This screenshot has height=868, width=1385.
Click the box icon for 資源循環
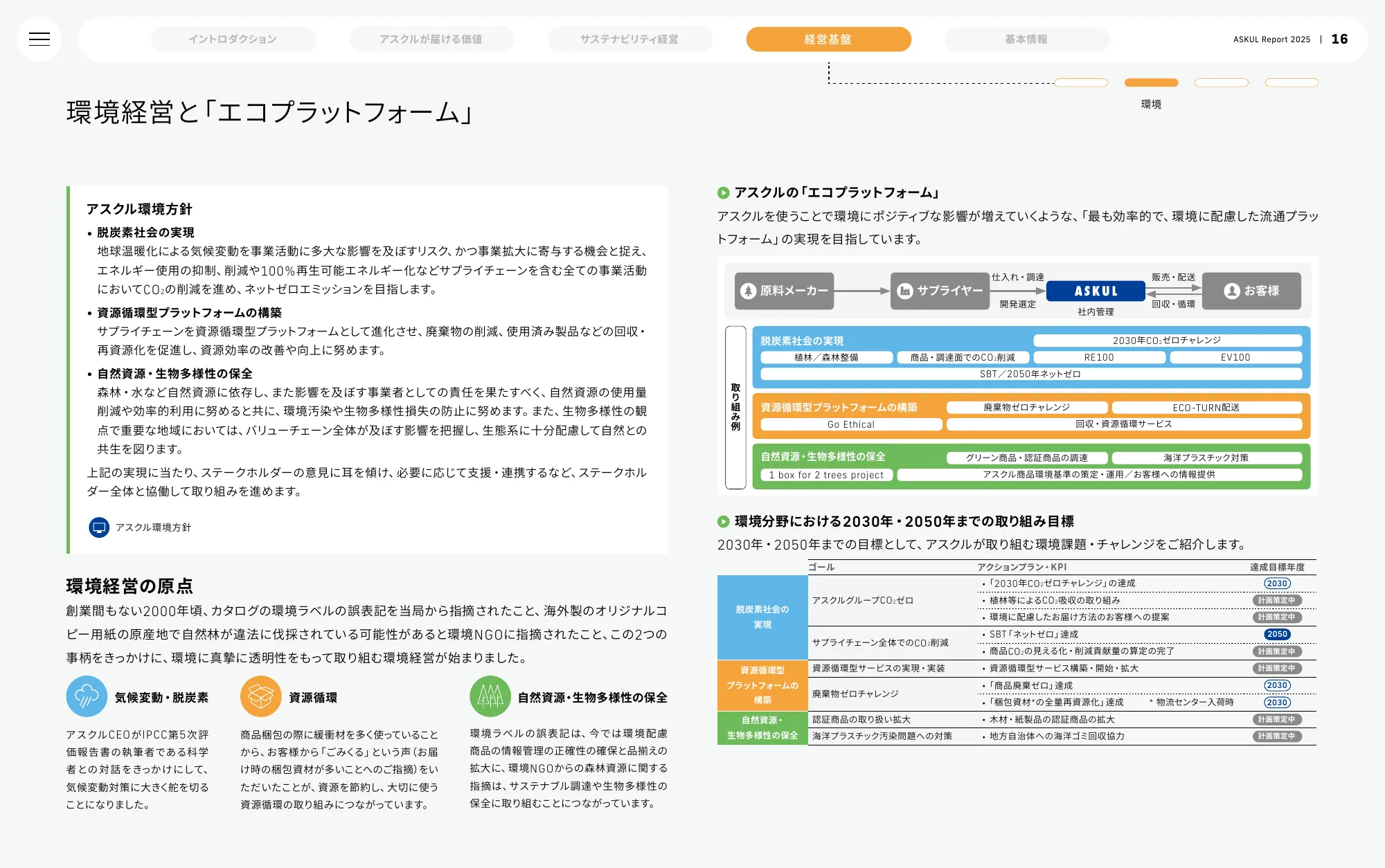click(x=261, y=696)
